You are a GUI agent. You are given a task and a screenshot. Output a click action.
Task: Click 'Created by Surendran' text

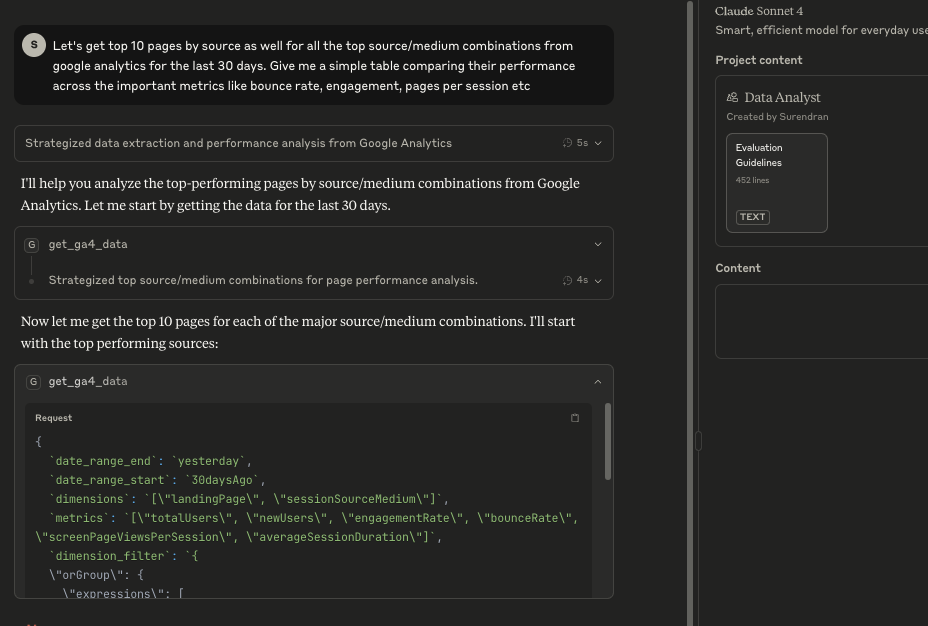pos(777,117)
